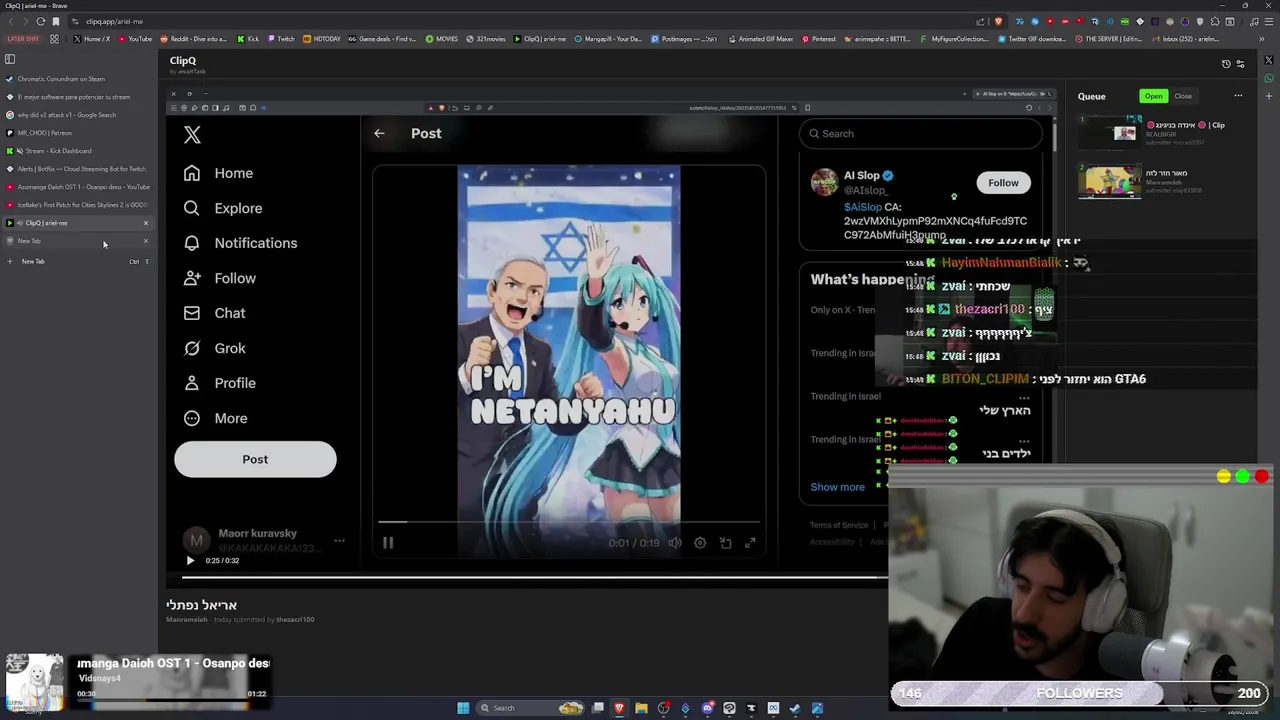Open the Brave share page icon
This screenshot has height=720, width=1280.
[x=982, y=21]
